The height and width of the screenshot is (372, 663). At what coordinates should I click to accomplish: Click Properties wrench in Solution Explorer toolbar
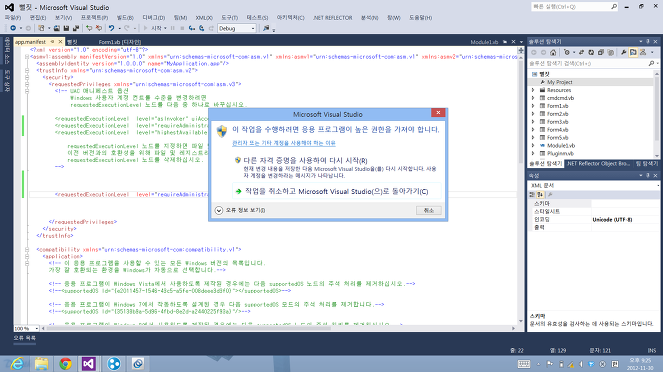coord(623,52)
